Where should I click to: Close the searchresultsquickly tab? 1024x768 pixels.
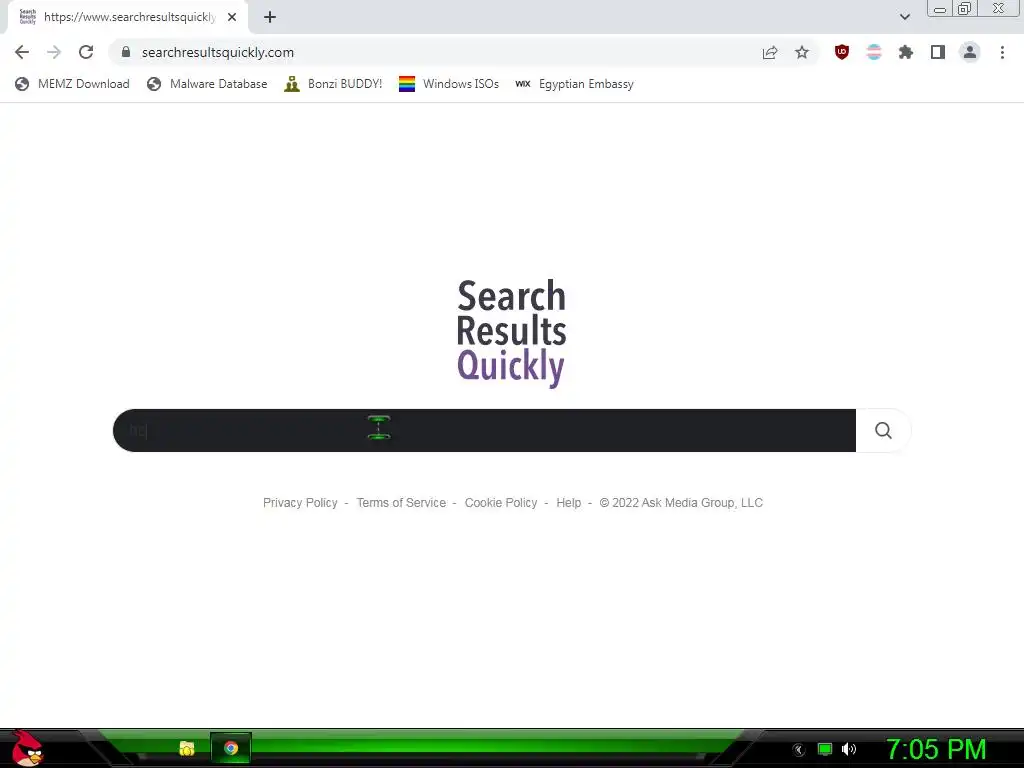tap(232, 17)
